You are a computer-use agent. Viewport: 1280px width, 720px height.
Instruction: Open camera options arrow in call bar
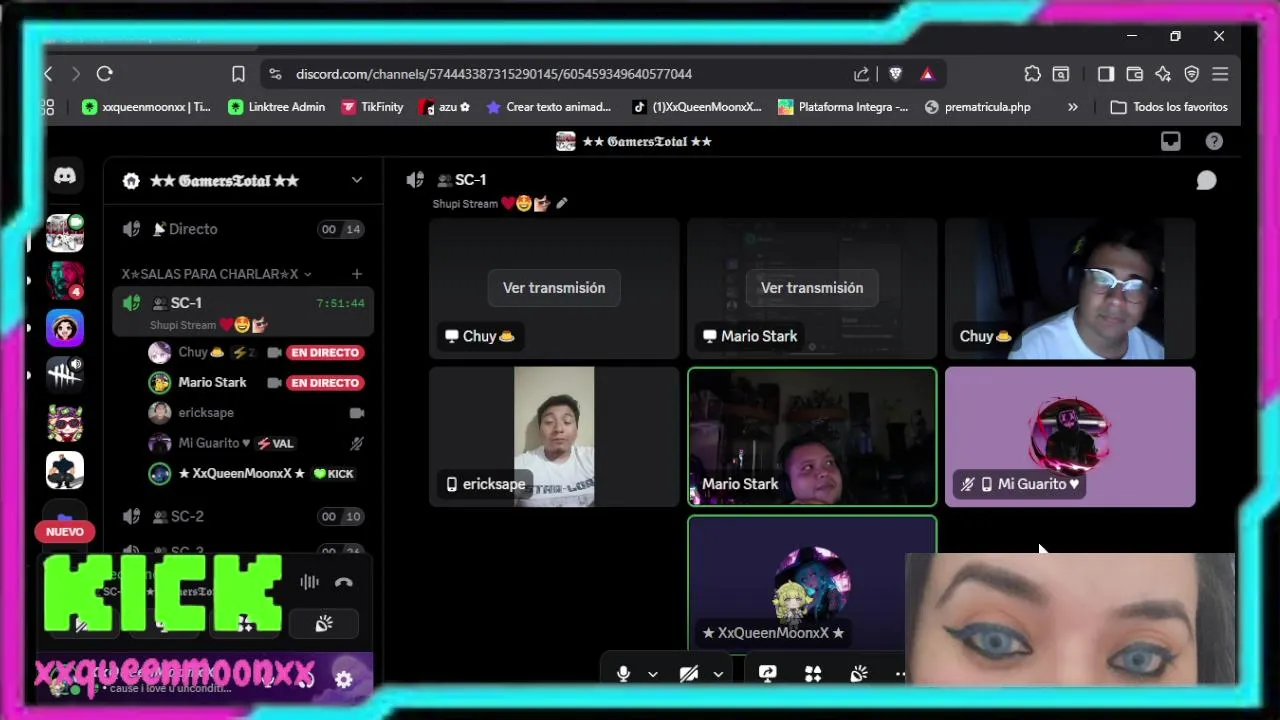[718, 674]
